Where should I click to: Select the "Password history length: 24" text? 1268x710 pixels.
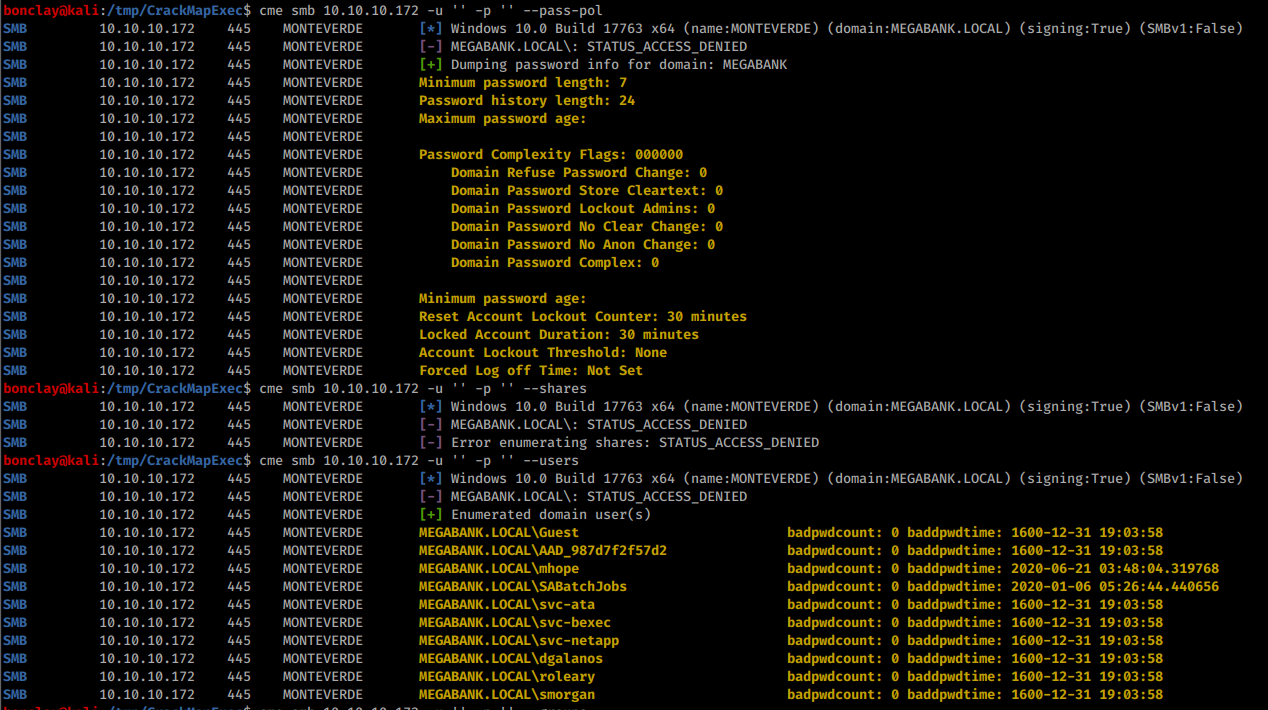click(x=526, y=101)
